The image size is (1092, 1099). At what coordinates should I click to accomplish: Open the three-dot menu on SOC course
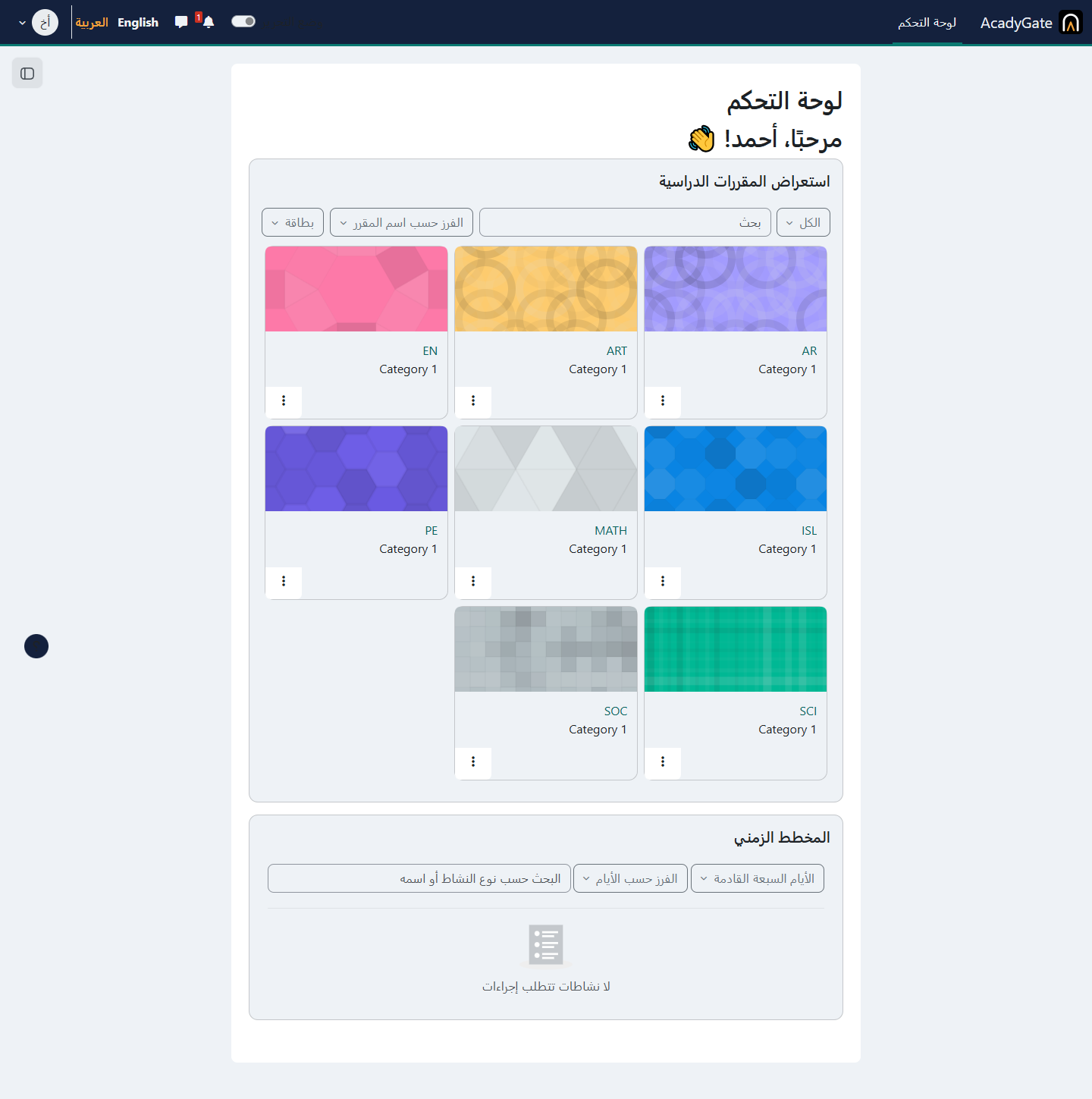click(473, 761)
